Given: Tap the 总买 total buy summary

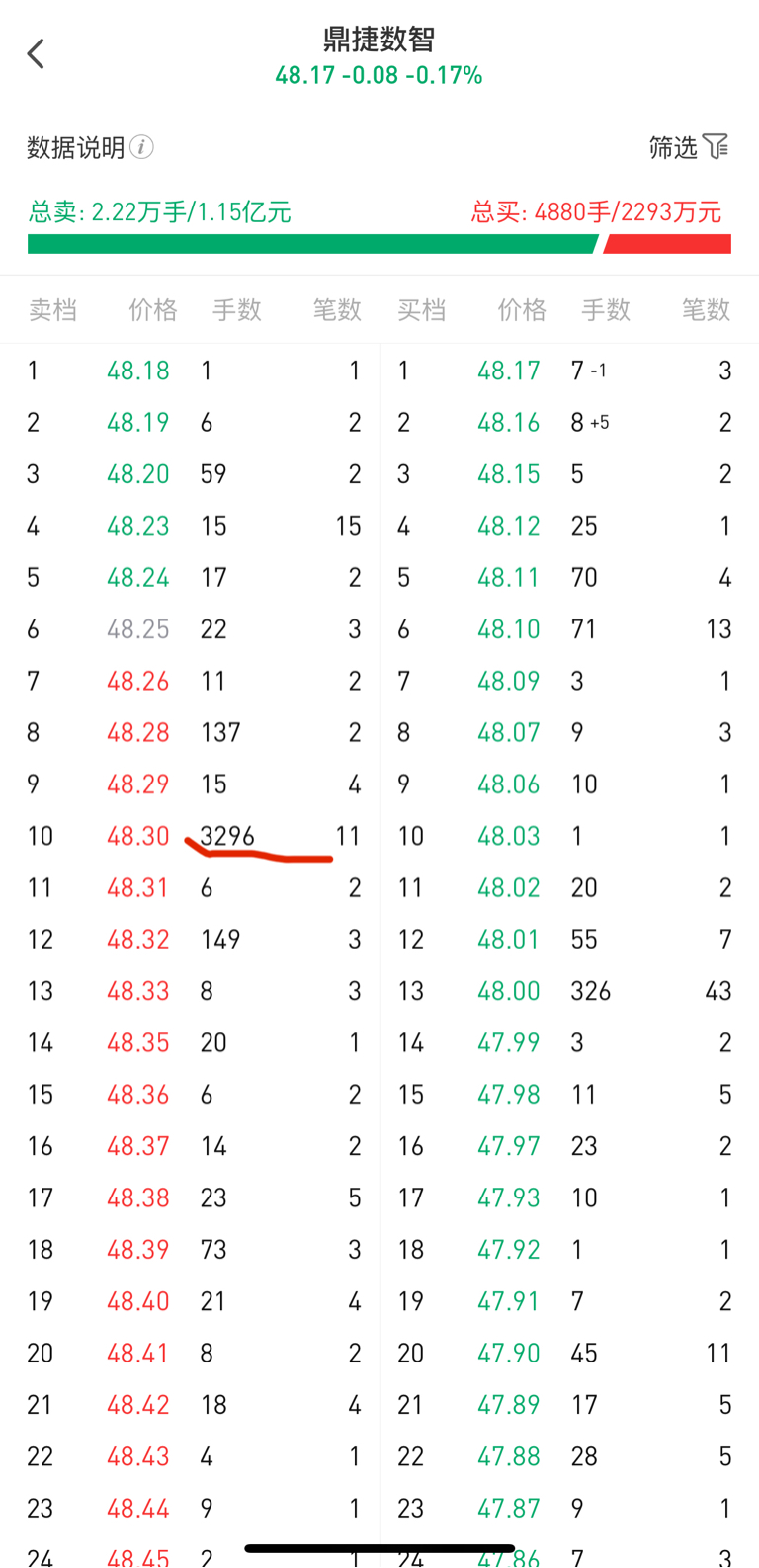Looking at the screenshot, I should click(596, 212).
